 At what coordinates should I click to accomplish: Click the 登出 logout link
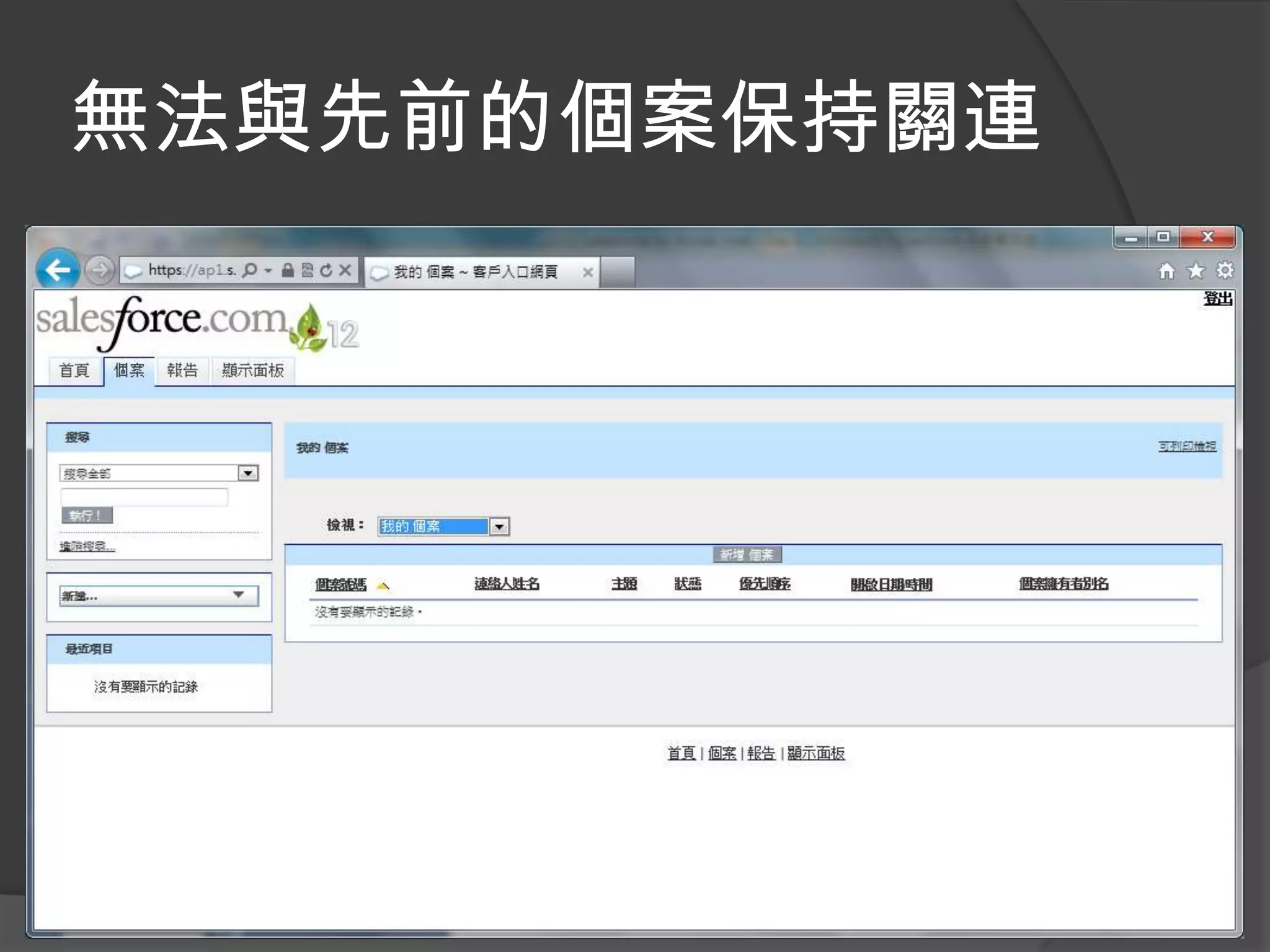pos(1218,299)
